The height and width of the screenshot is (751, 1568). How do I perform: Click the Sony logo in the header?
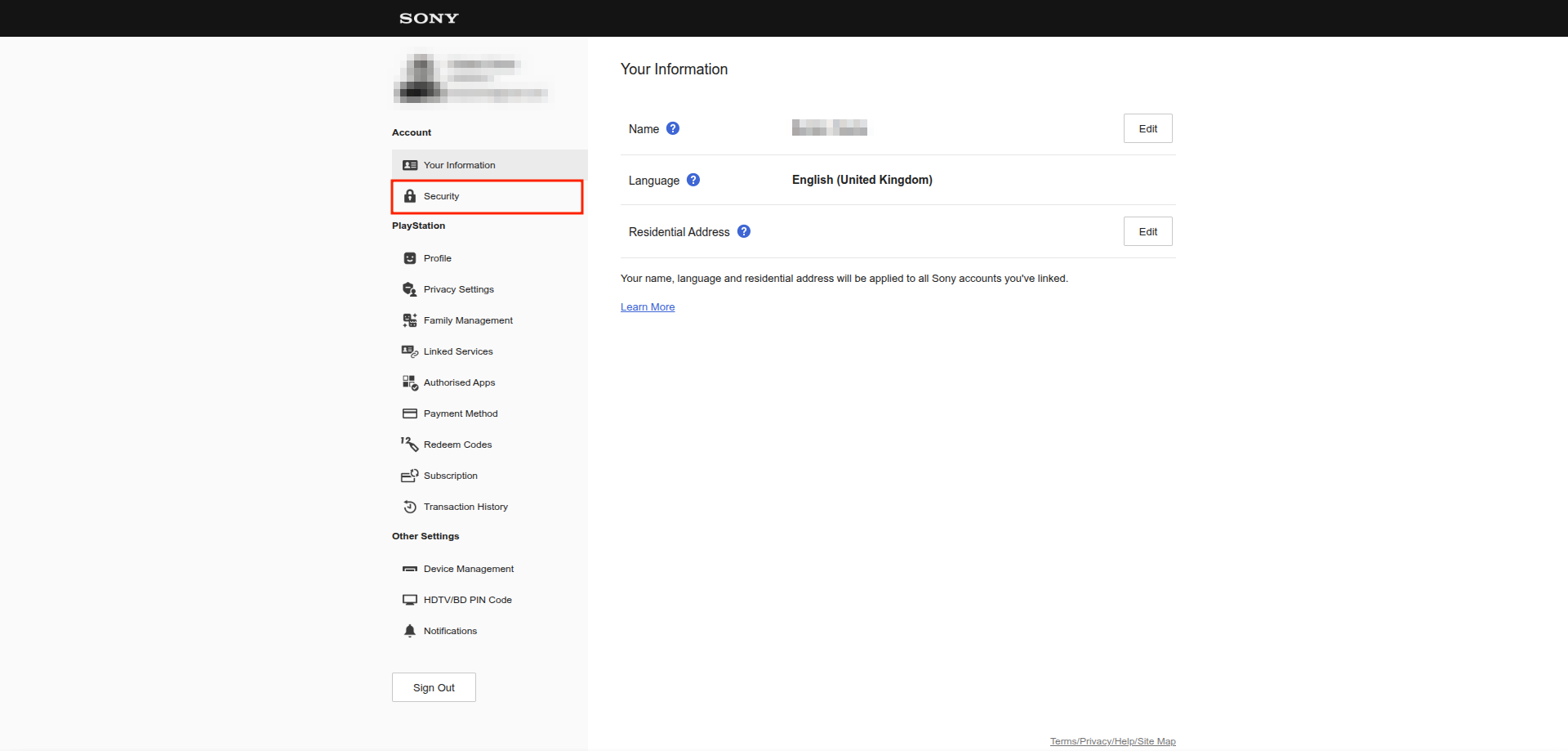point(429,18)
